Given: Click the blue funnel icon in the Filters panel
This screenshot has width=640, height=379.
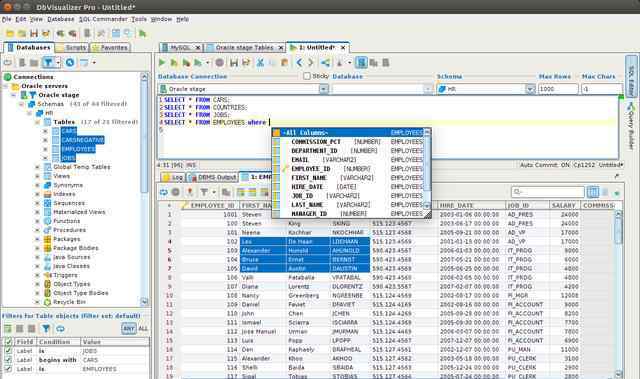Looking at the screenshot, I should coord(46,328).
